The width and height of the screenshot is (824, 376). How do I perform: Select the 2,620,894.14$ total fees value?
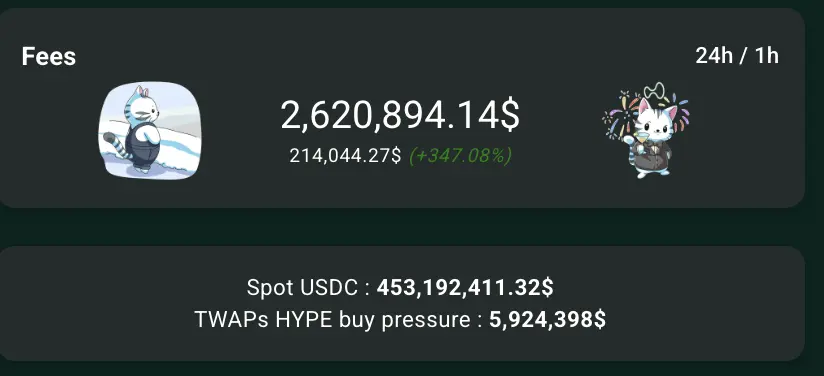[x=400, y=115]
